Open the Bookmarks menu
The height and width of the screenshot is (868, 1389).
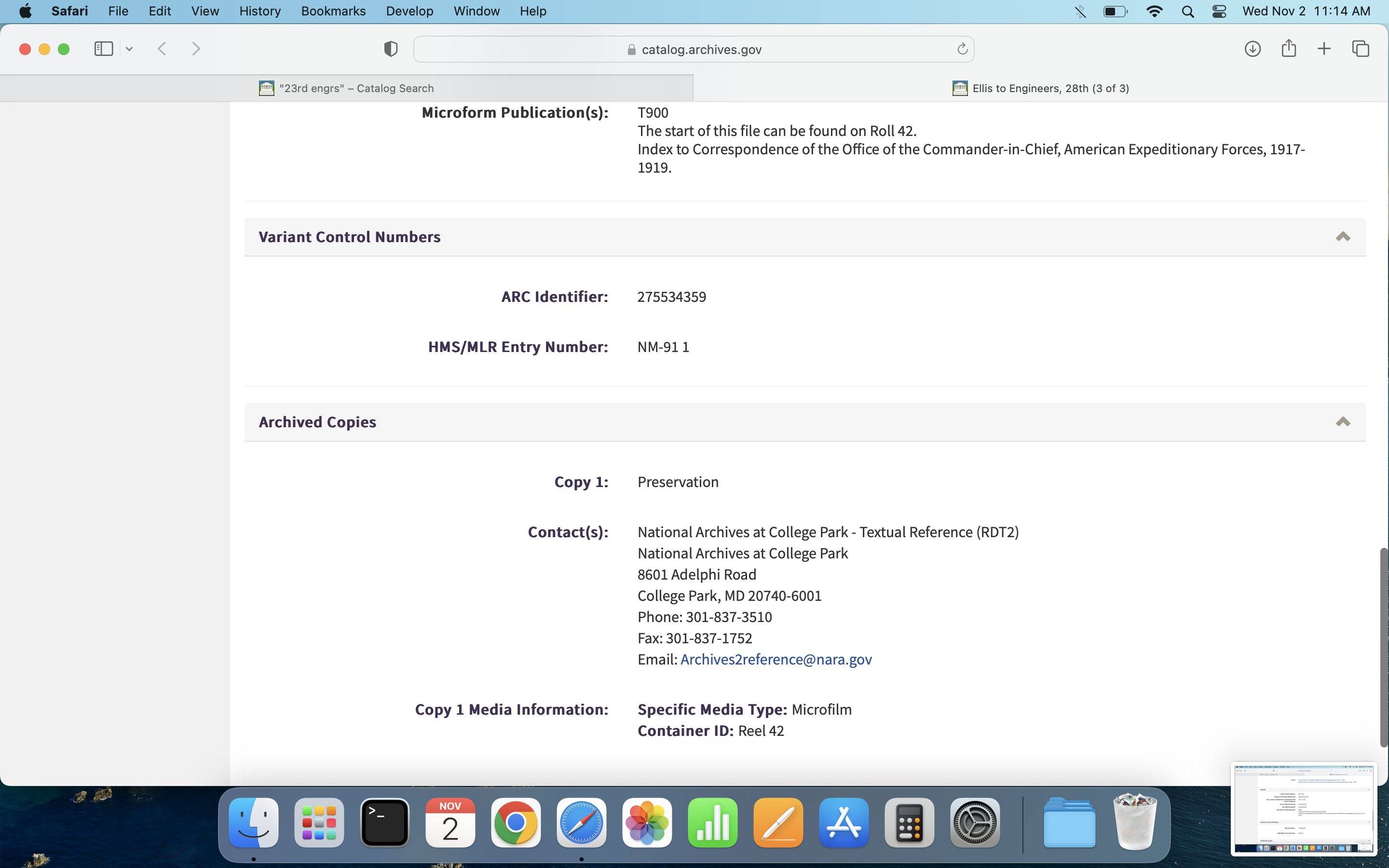[x=333, y=11]
